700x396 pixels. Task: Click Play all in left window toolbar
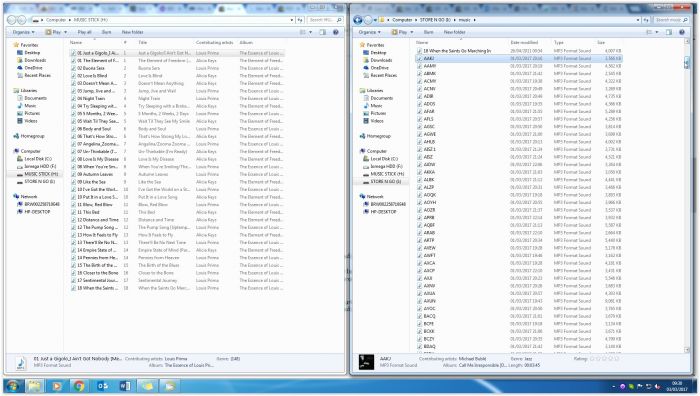(x=84, y=32)
